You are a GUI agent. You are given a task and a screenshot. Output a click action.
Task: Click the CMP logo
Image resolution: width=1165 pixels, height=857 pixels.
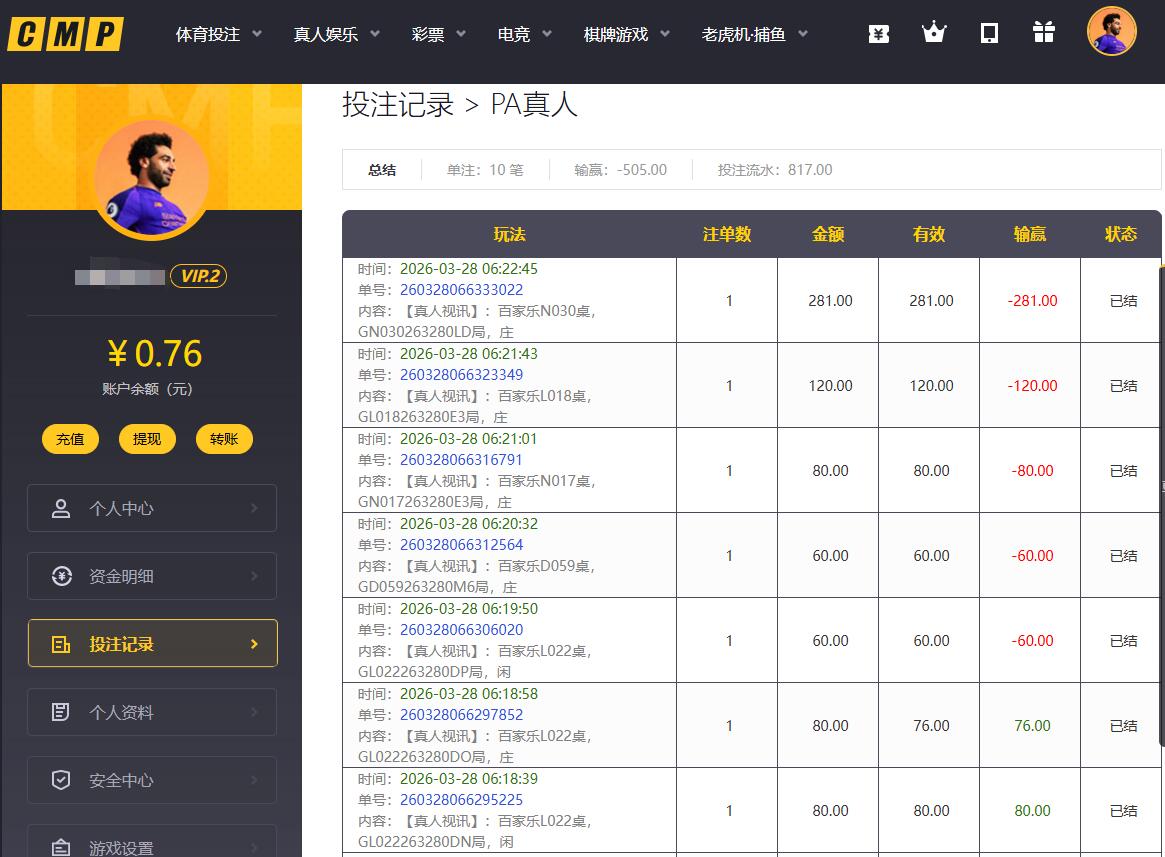click(x=66, y=34)
